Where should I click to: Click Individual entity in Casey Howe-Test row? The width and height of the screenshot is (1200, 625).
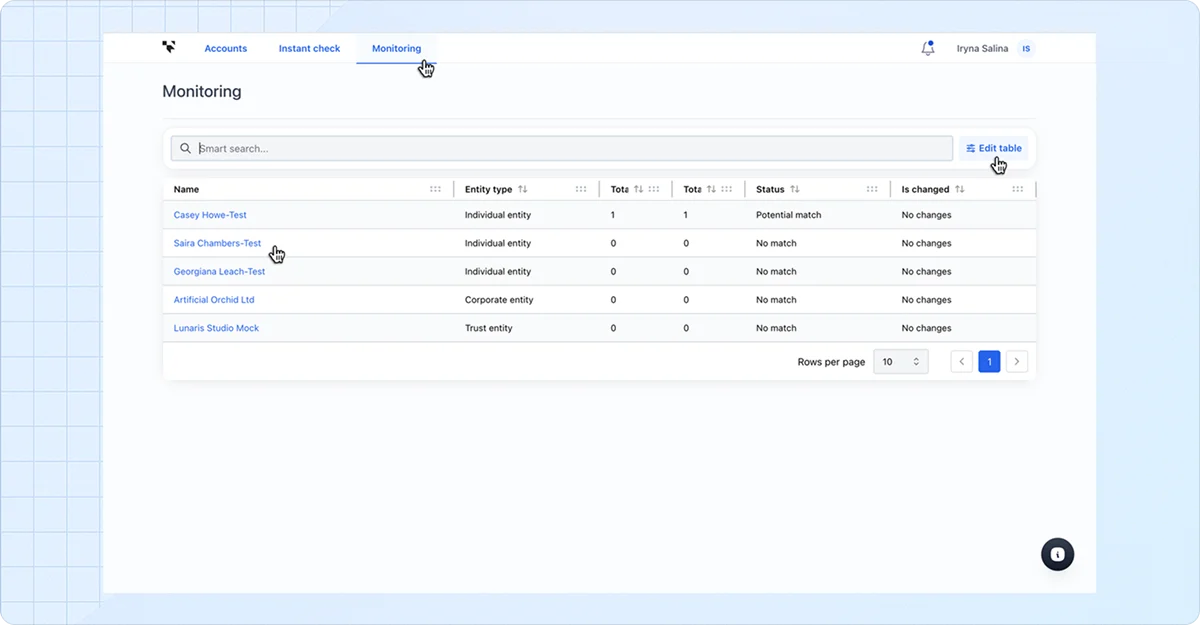(x=498, y=215)
